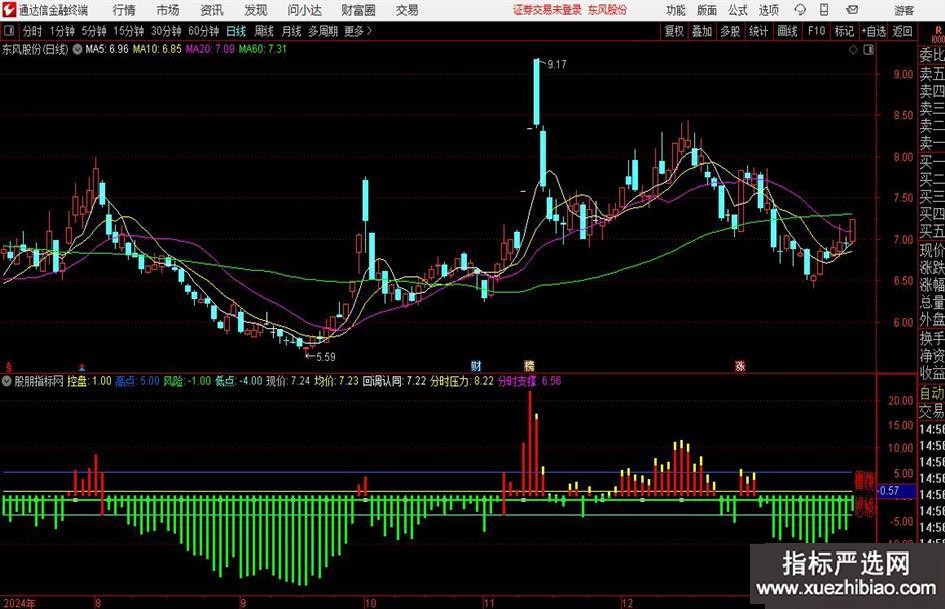The image size is (945, 609).
Task: Select the 月线 monthly chart tab
Action: 291,31
